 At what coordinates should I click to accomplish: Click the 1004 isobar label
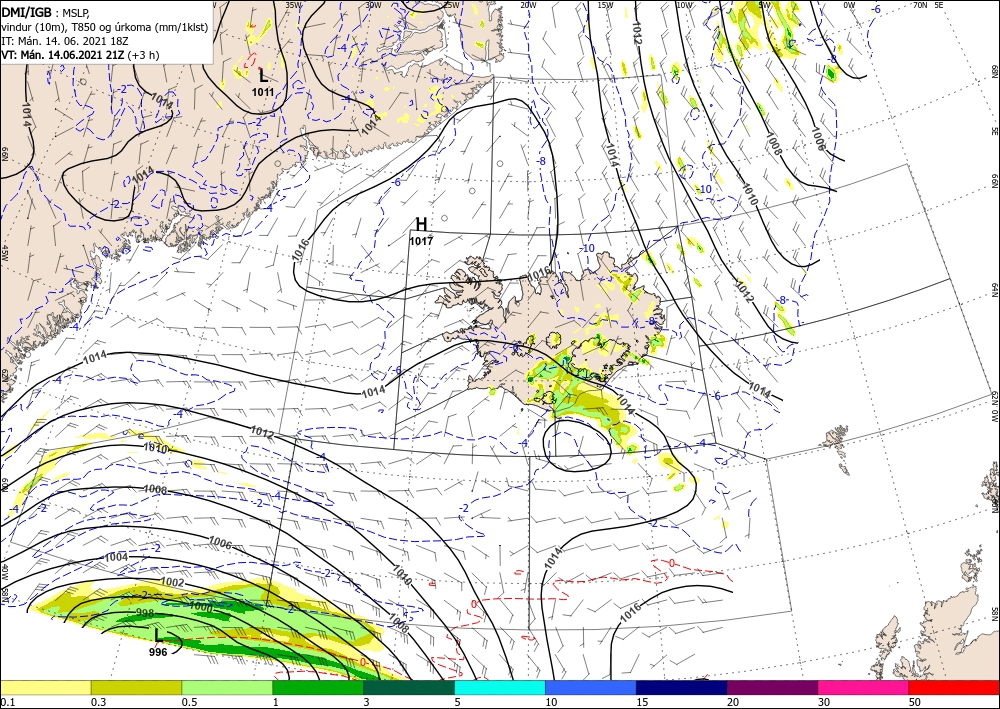pyautogui.click(x=116, y=557)
